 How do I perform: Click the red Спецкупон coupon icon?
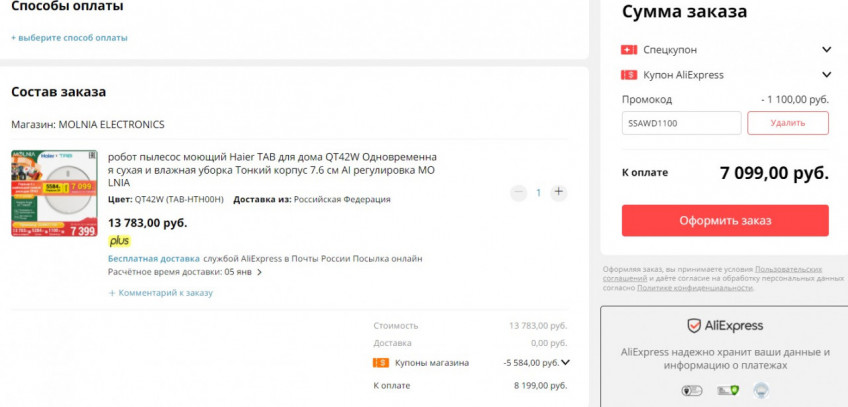point(629,49)
